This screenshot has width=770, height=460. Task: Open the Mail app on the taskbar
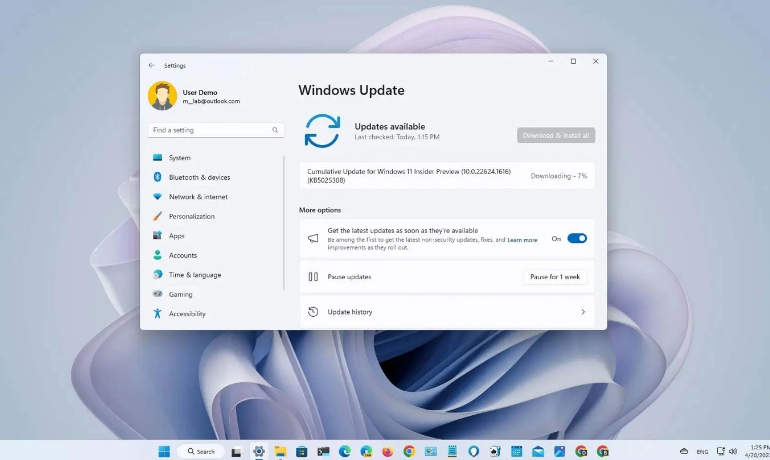pos(538,451)
